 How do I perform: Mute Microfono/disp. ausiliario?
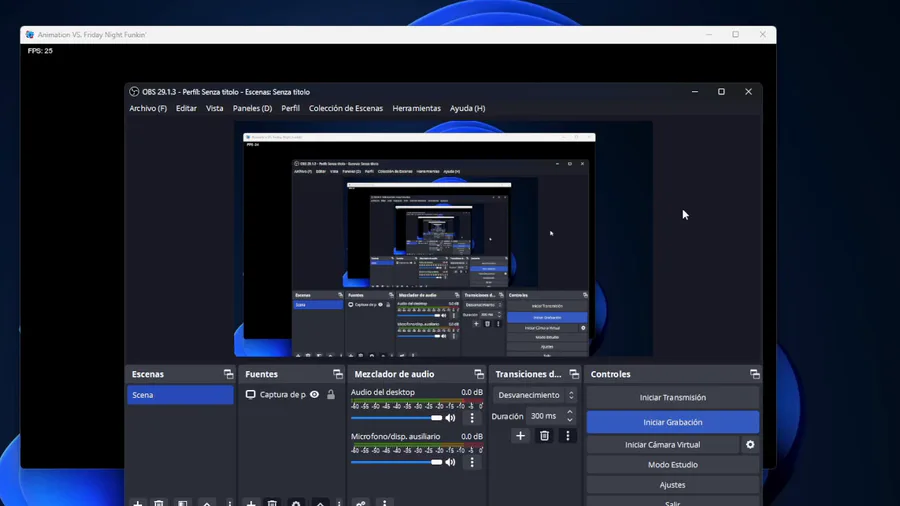point(451,462)
